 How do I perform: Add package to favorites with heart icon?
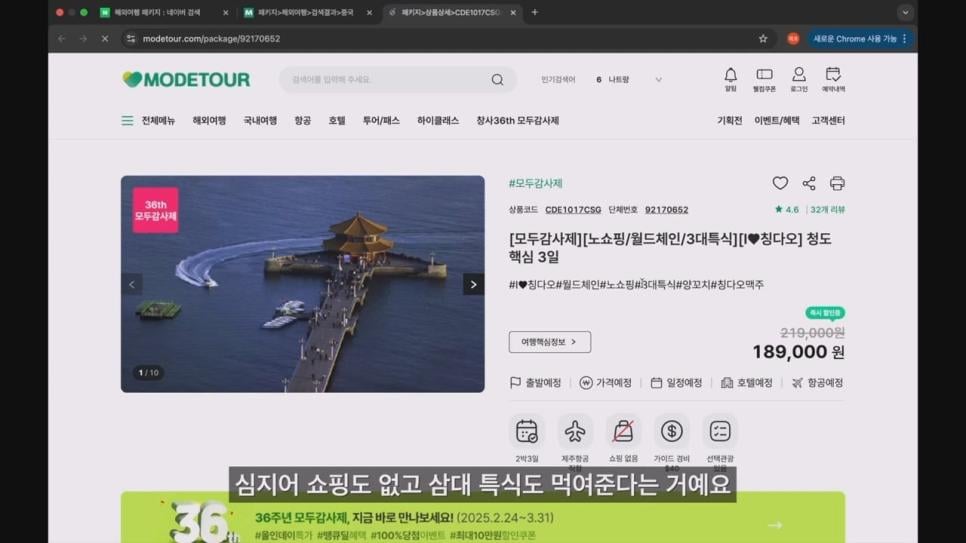780,183
